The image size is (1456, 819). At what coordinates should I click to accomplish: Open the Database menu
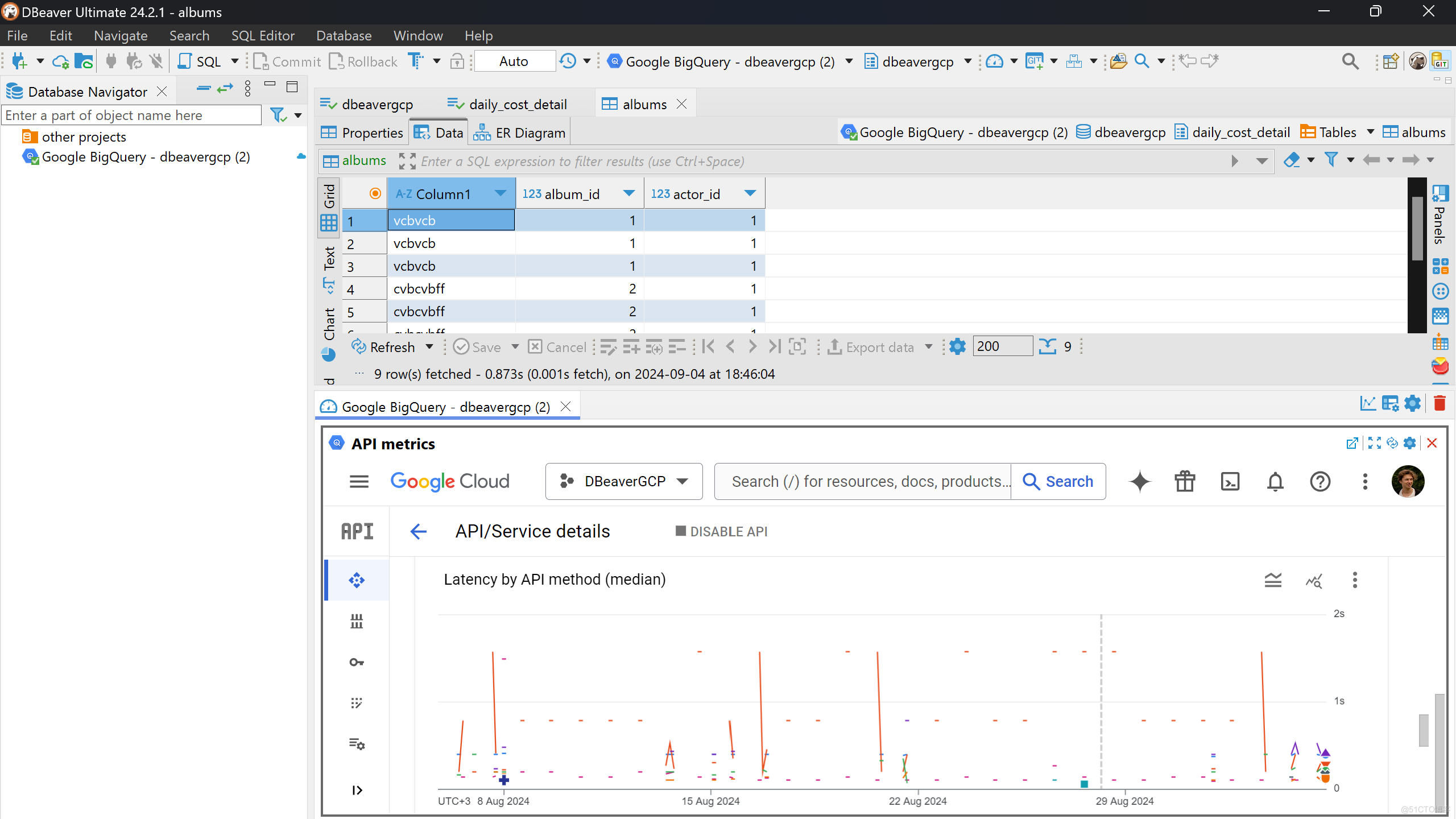point(344,35)
